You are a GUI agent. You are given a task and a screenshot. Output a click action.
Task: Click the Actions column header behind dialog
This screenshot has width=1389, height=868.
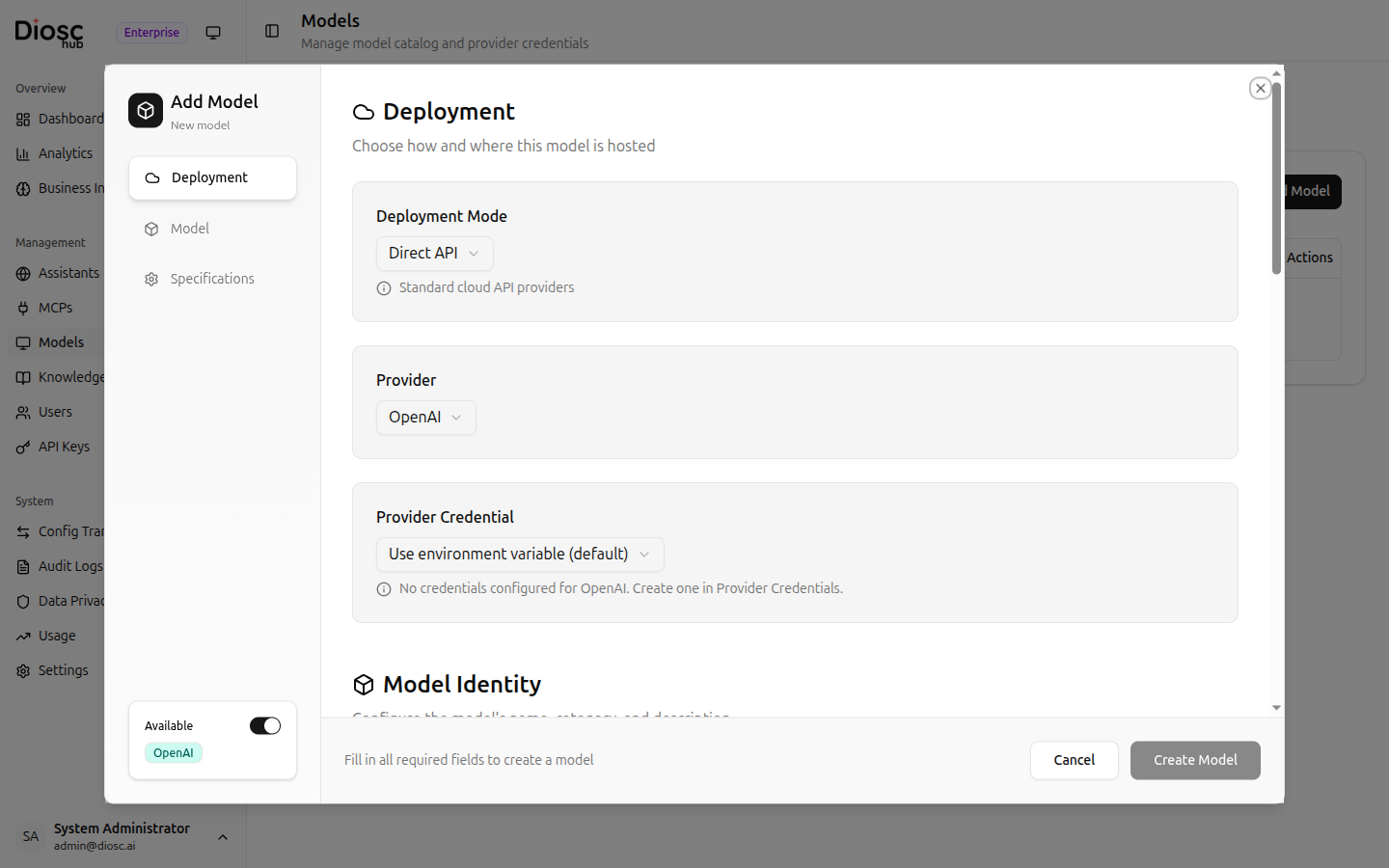pos(1309,258)
